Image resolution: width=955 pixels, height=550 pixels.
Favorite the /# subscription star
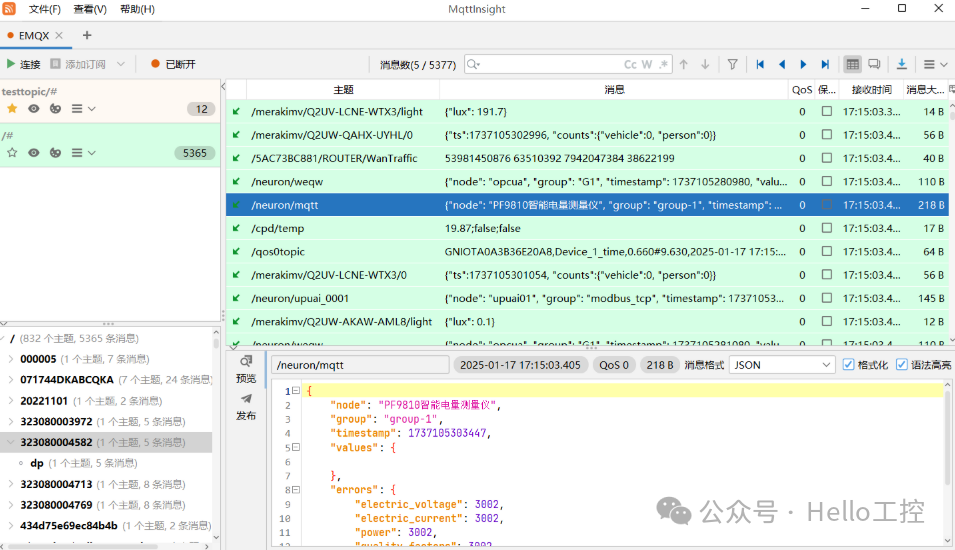pyautogui.click(x=12, y=153)
